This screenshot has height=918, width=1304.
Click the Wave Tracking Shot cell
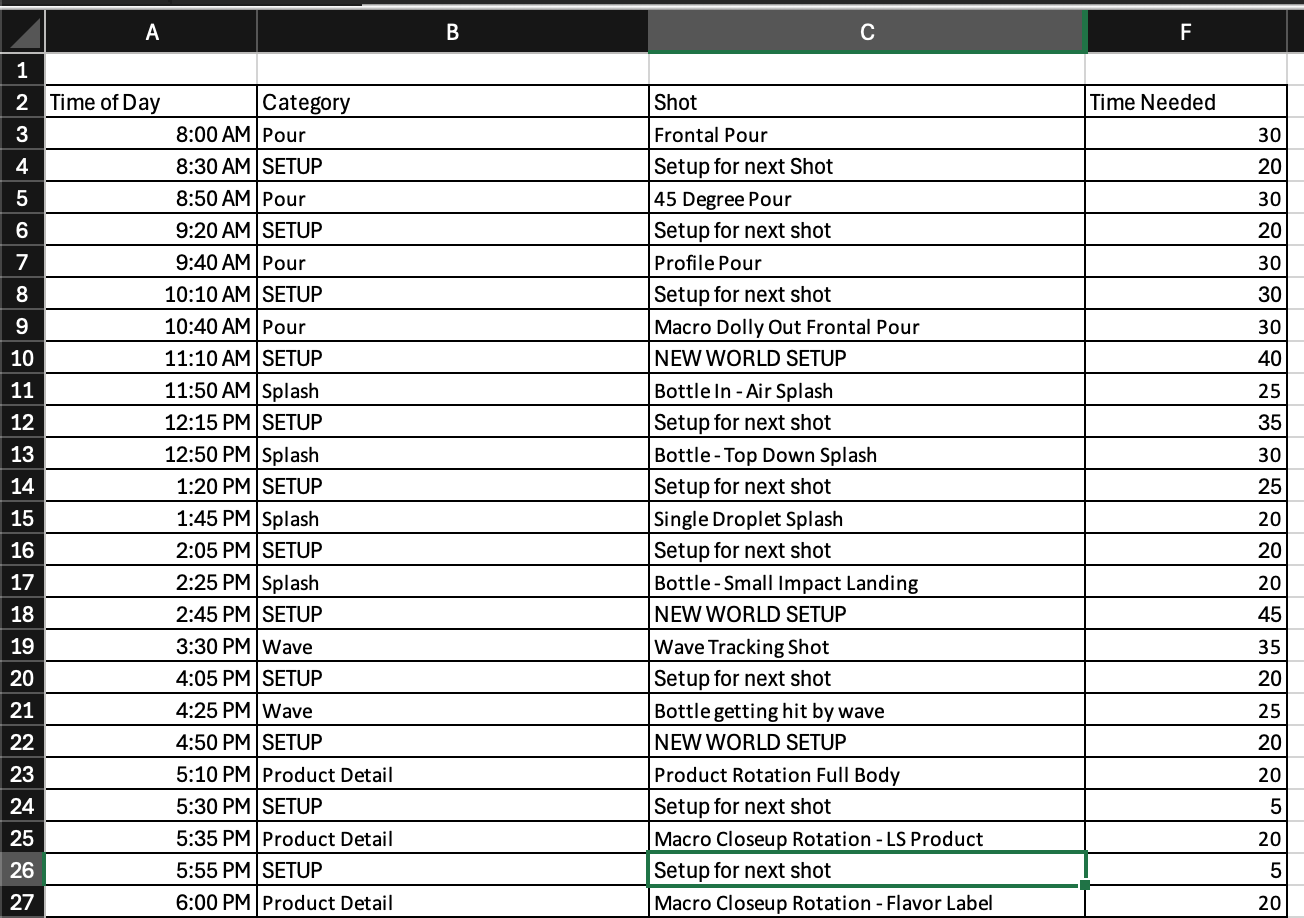(x=866, y=647)
